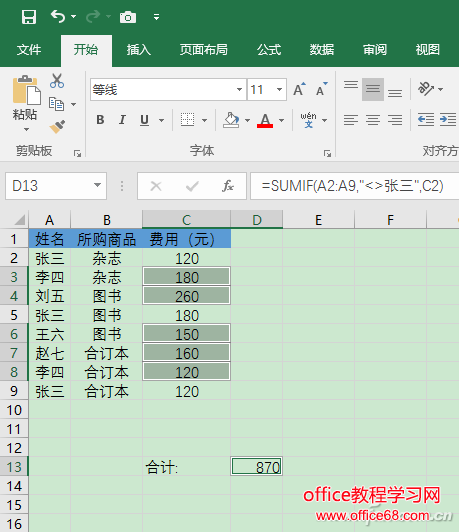459x532 pixels.
Task: Click the cancel X in formula bar
Action: pos(156,186)
